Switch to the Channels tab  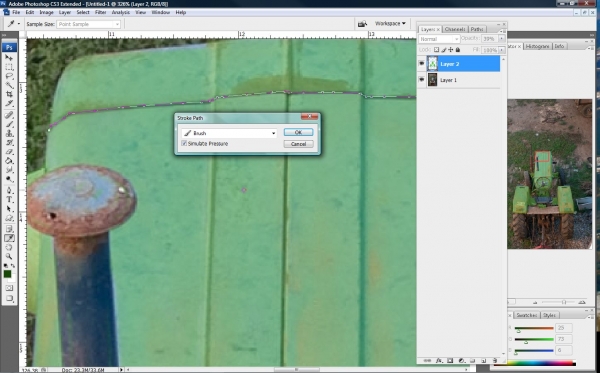tap(455, 29)
